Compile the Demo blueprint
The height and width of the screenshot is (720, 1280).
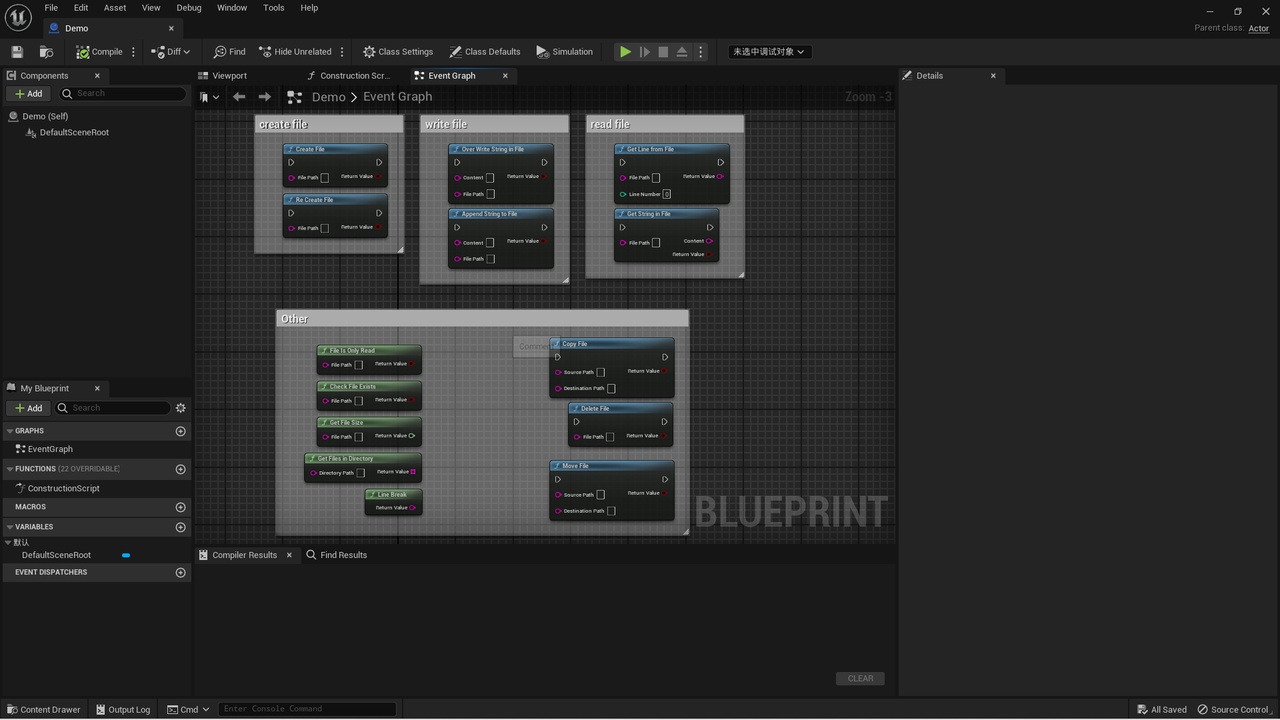tap(99, 52)
